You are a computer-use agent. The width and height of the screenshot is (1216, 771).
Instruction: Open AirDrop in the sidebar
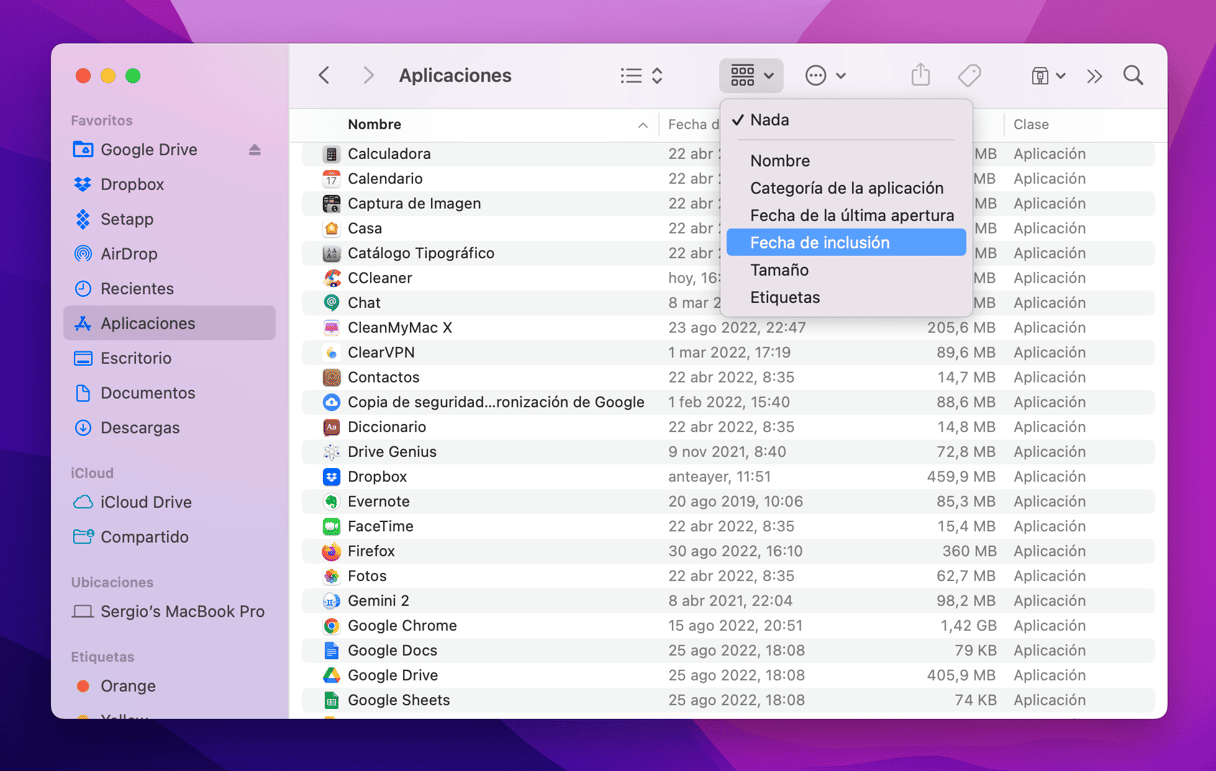[129, 254]
